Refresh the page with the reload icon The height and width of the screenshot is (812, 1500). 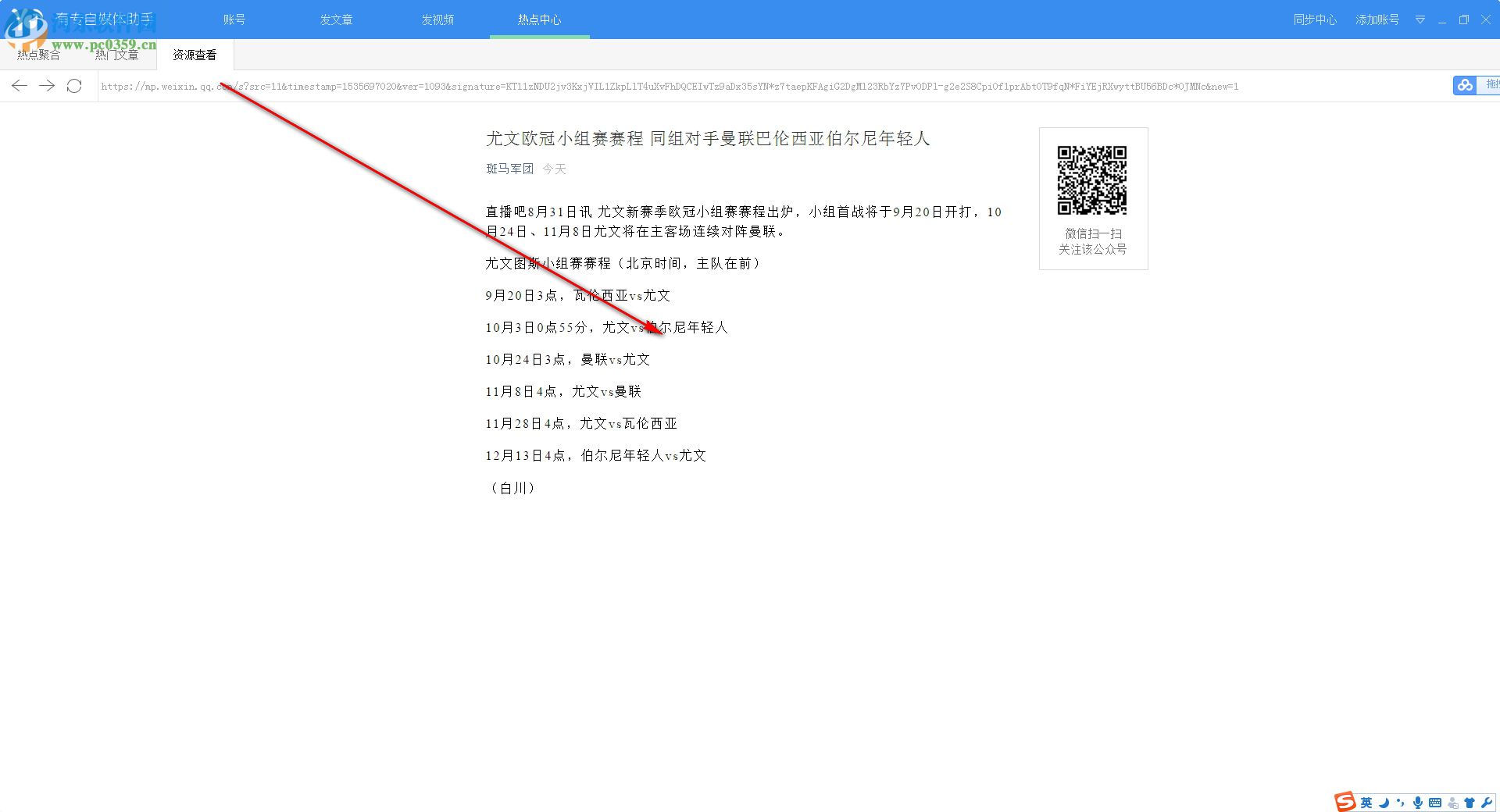[74, 86]
